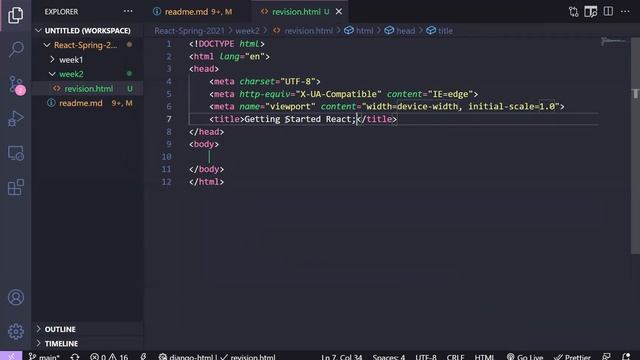This screenshot has height=360, width=640.
Task: Click the week2 breadcrumb
Action: (247, 31)
